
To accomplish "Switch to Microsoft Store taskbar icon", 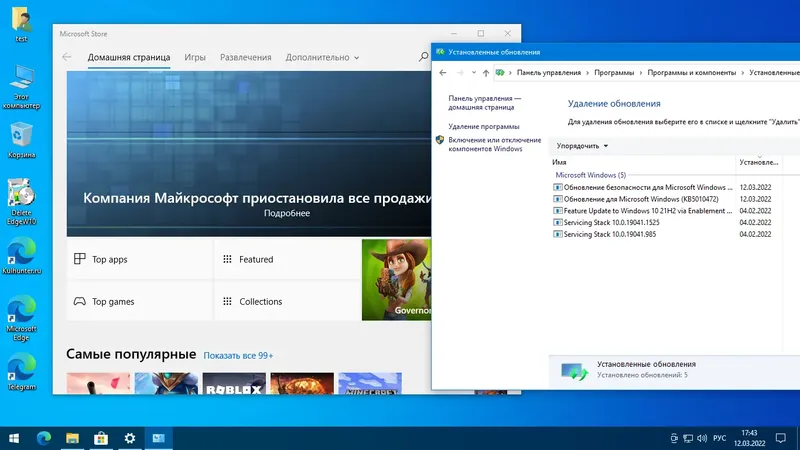I will pos(101,438).
